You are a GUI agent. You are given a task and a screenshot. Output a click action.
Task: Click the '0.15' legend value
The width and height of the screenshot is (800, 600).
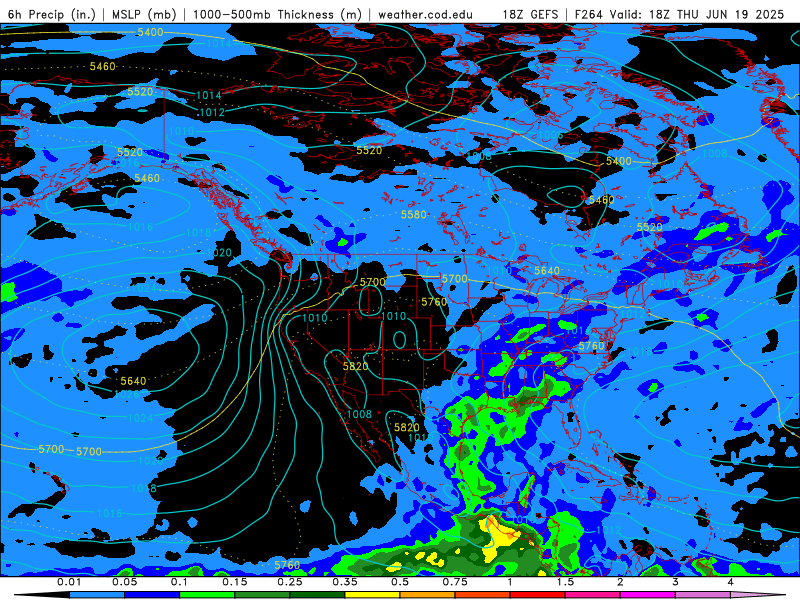(235, 582)
